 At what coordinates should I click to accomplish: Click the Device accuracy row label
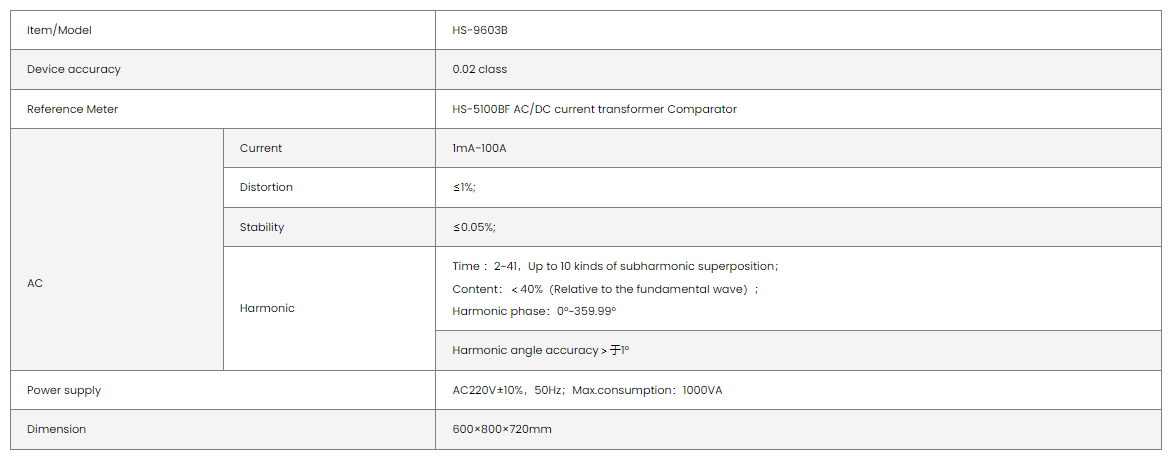pyautogui.click(x=74, y=69)
